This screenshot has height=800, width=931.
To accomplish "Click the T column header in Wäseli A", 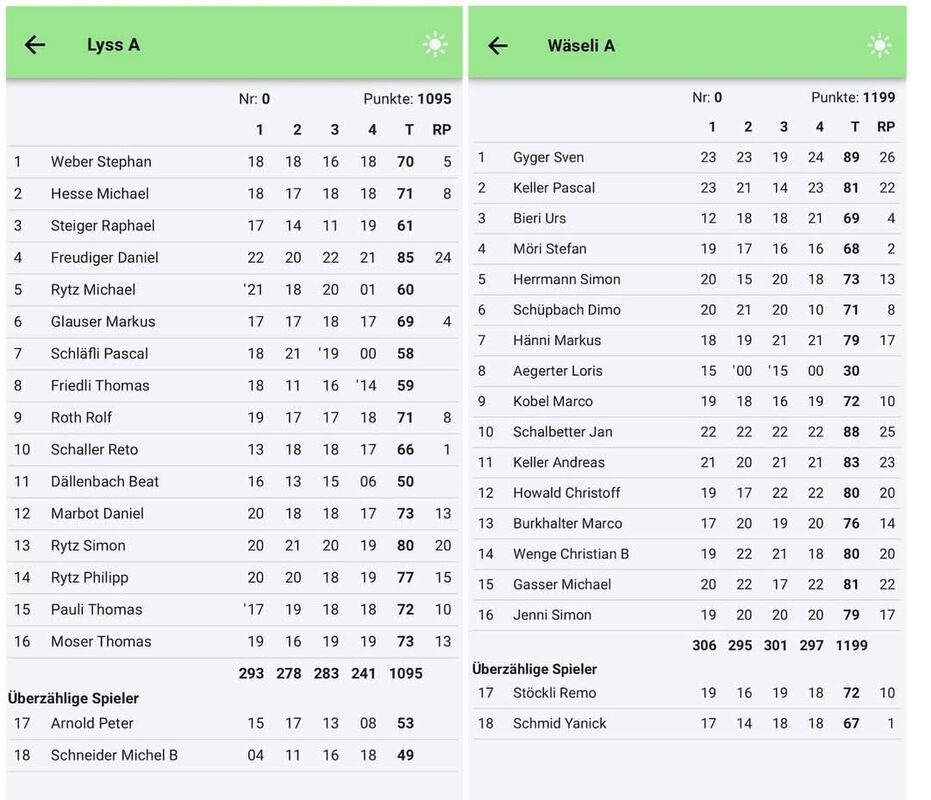I will click(x=854, y=127).
